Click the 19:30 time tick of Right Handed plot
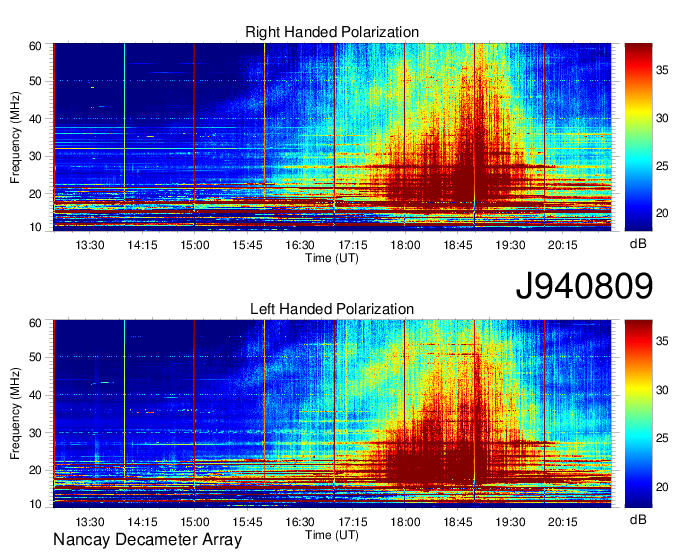The height and width of the screenshot is (552, 680). pos(510,245)
